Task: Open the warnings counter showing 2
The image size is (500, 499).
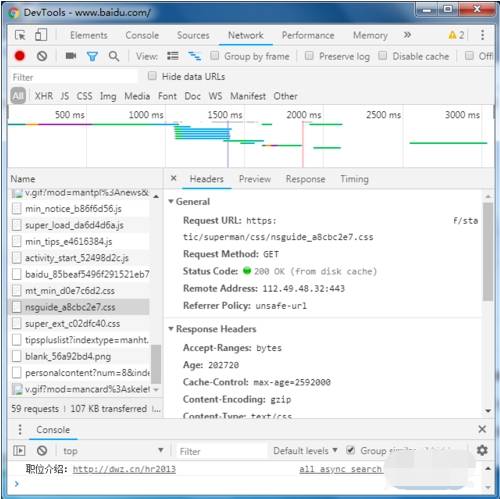Action: [x=456, y=35]
